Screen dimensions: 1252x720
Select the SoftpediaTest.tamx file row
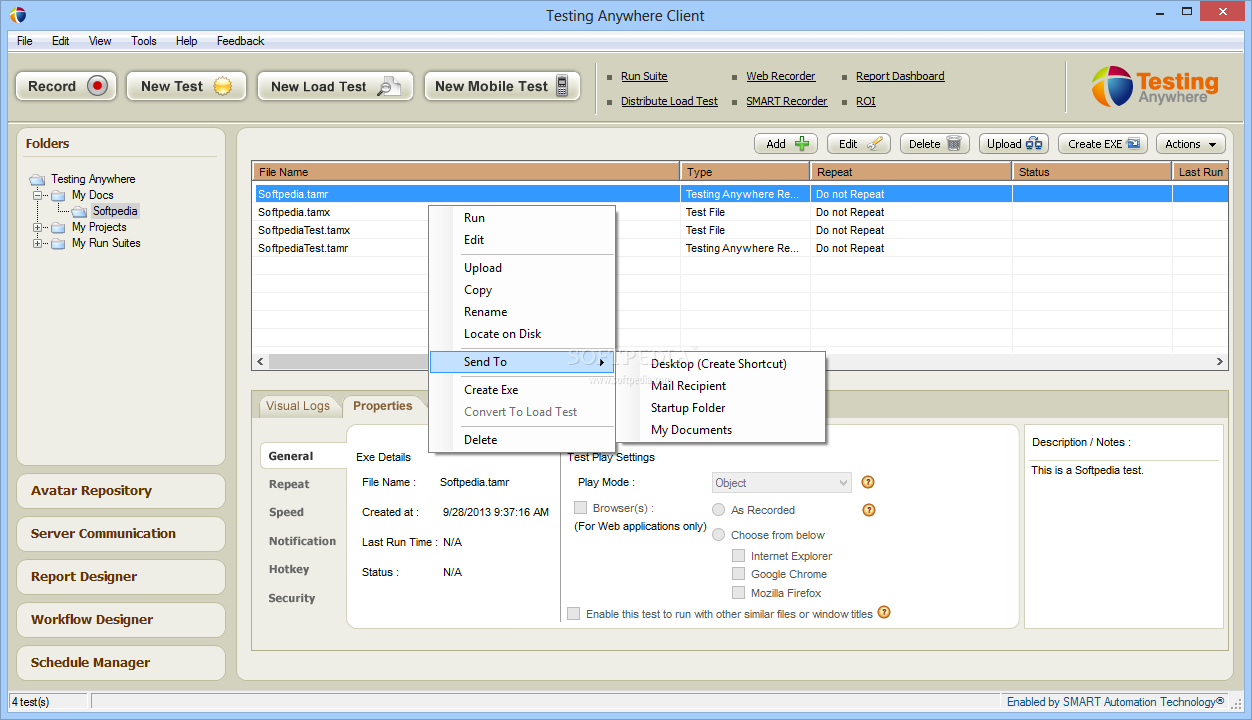(x=740, y=230)
